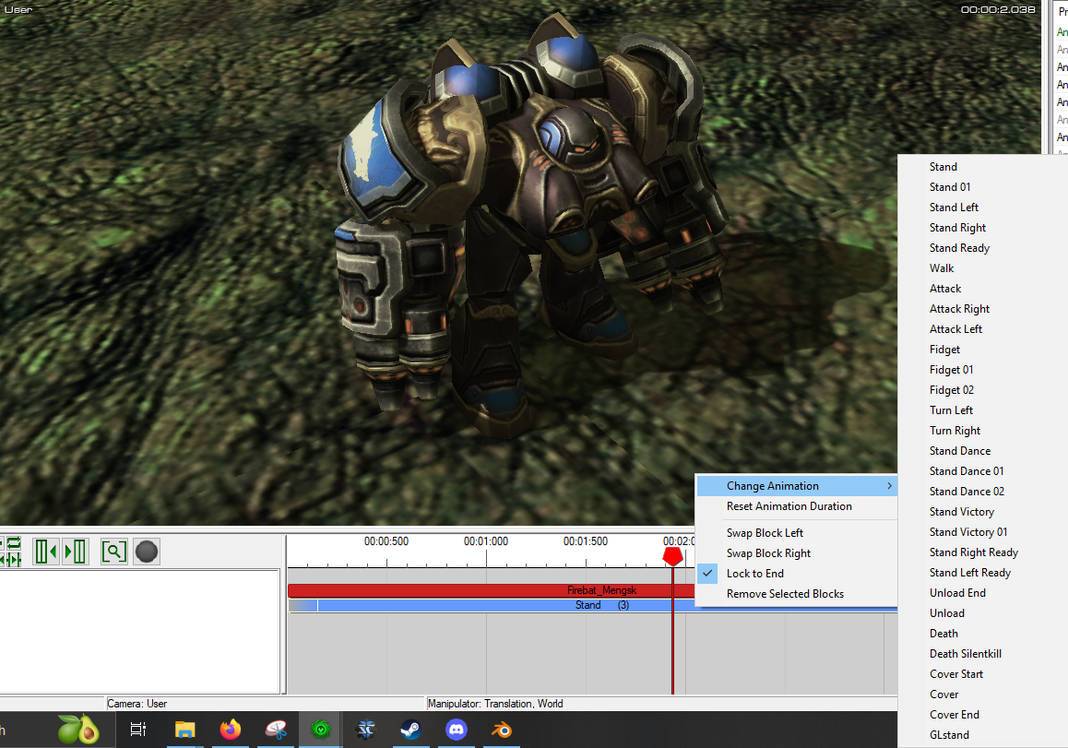Click the 00:00:500 timeline ruler mark
This screenshot has height=748, width=1068.
tap(386, 542)
